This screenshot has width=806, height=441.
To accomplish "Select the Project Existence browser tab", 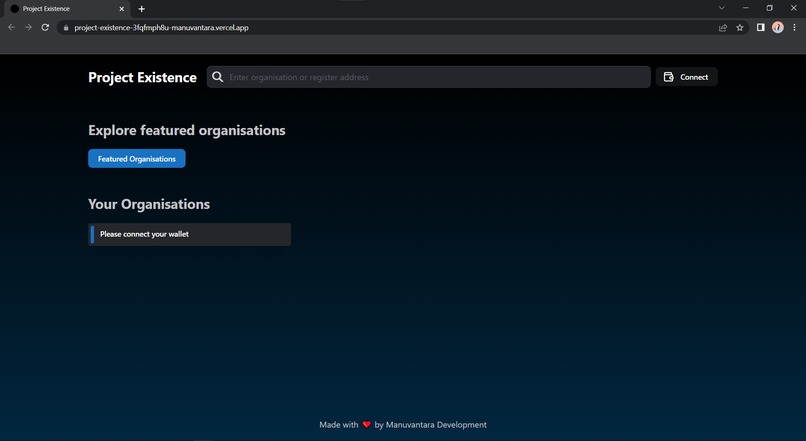I will click(67, 9).
